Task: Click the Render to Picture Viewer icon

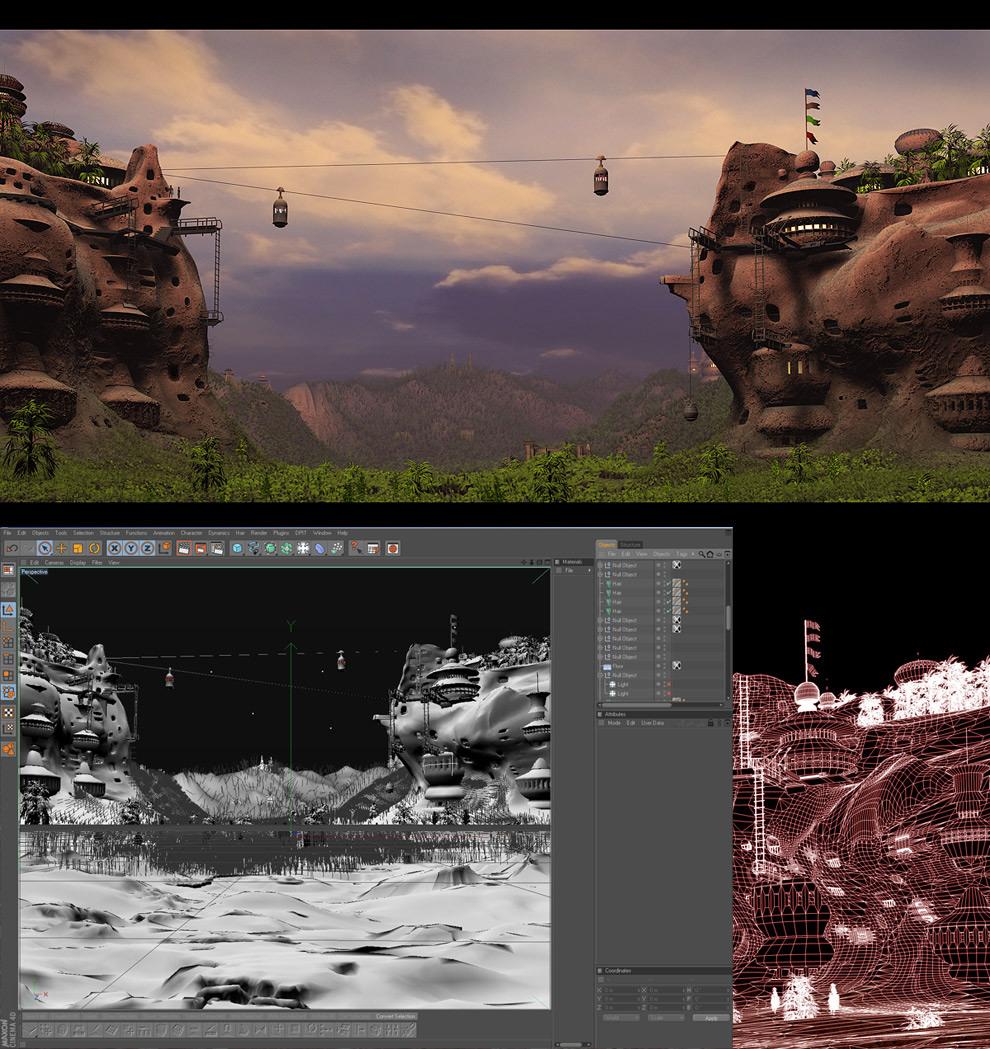Action: click(x=201, y=548)
